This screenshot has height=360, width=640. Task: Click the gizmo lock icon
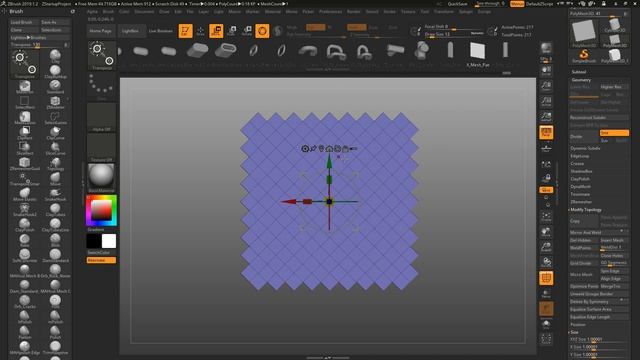pyautogui.click(x=345, y=149)
